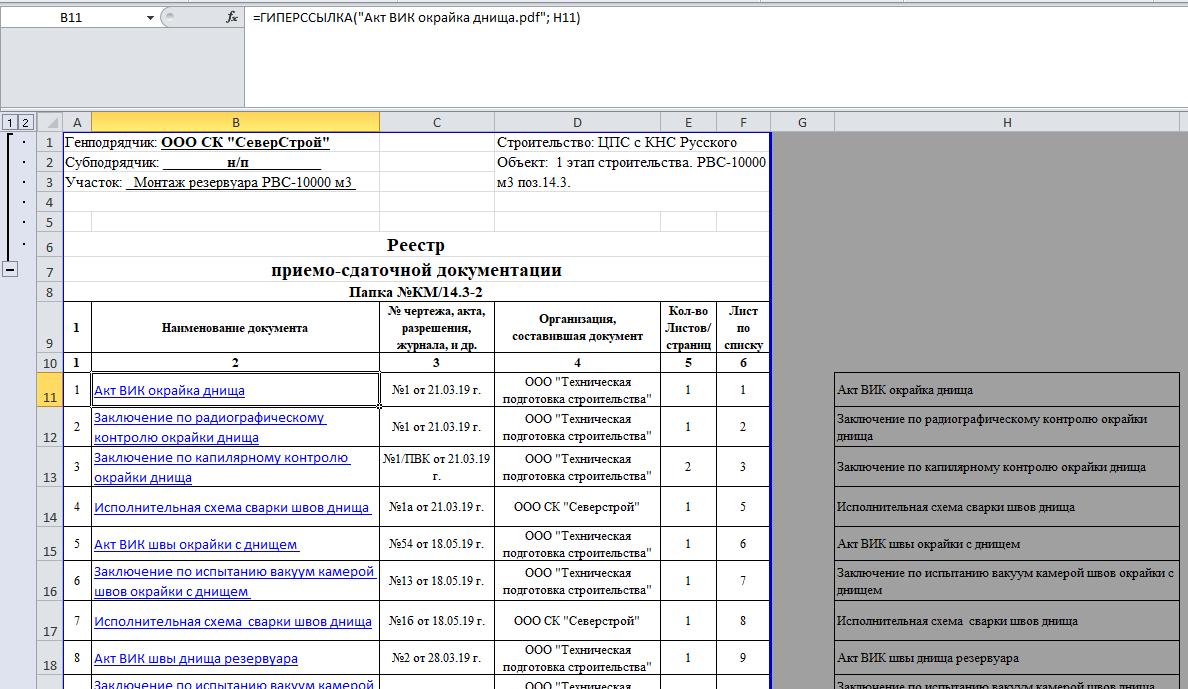Viewport: 1188px width, 689px height.
Task: Click the 'Лист по списку' header cell
Action: [743, 327]
